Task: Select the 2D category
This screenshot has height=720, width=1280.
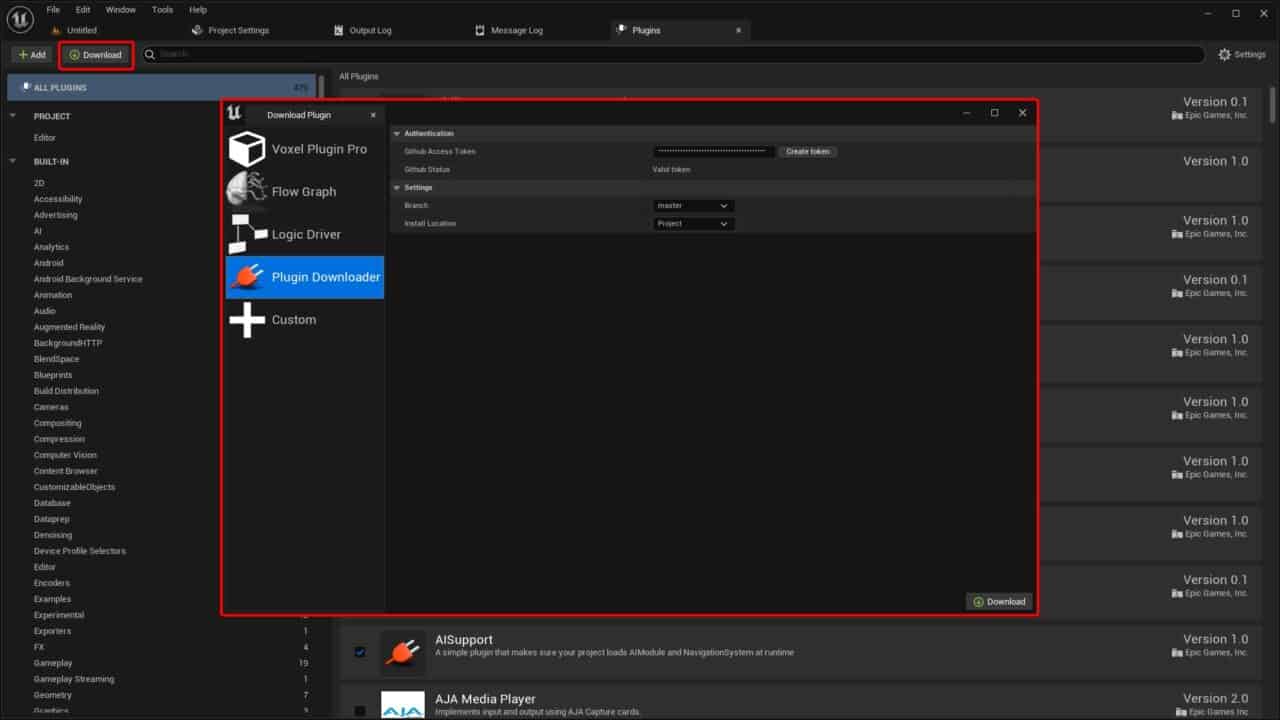Action: [39, 183]
